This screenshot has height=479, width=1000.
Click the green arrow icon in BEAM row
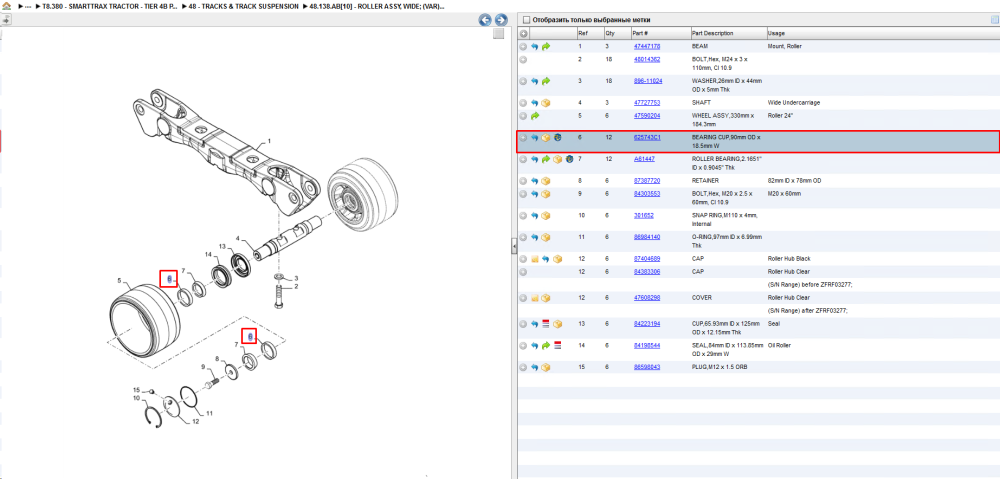tap(546, 47)
